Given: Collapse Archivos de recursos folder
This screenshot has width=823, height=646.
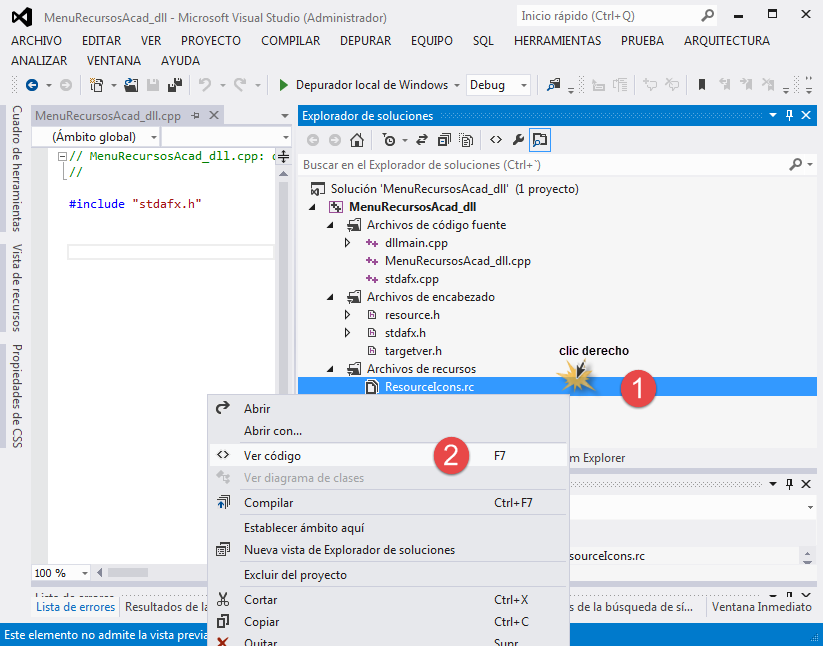Looking at the screenshot, I should click(x=330, y=369).
